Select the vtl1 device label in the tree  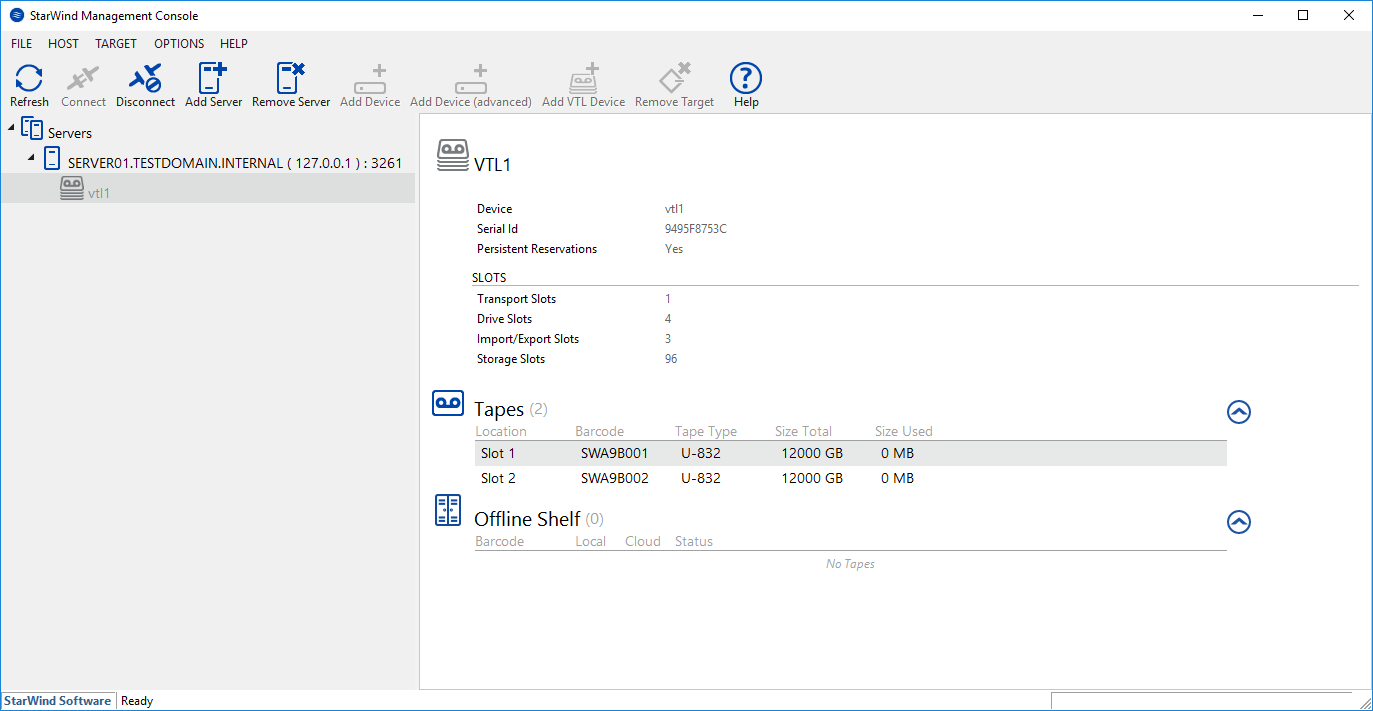point(99,193)
